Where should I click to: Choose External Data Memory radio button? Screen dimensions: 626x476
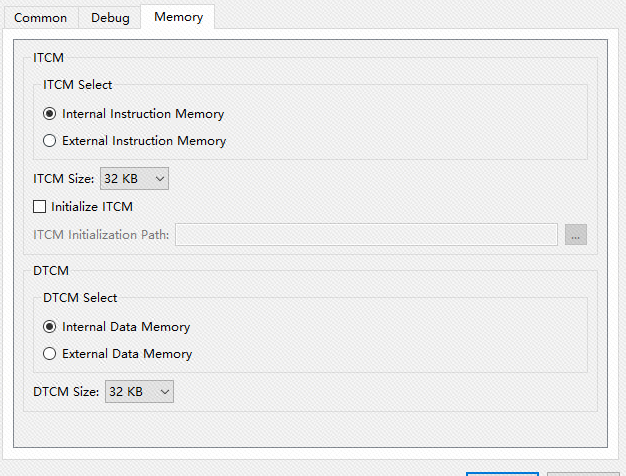[50, 354]
